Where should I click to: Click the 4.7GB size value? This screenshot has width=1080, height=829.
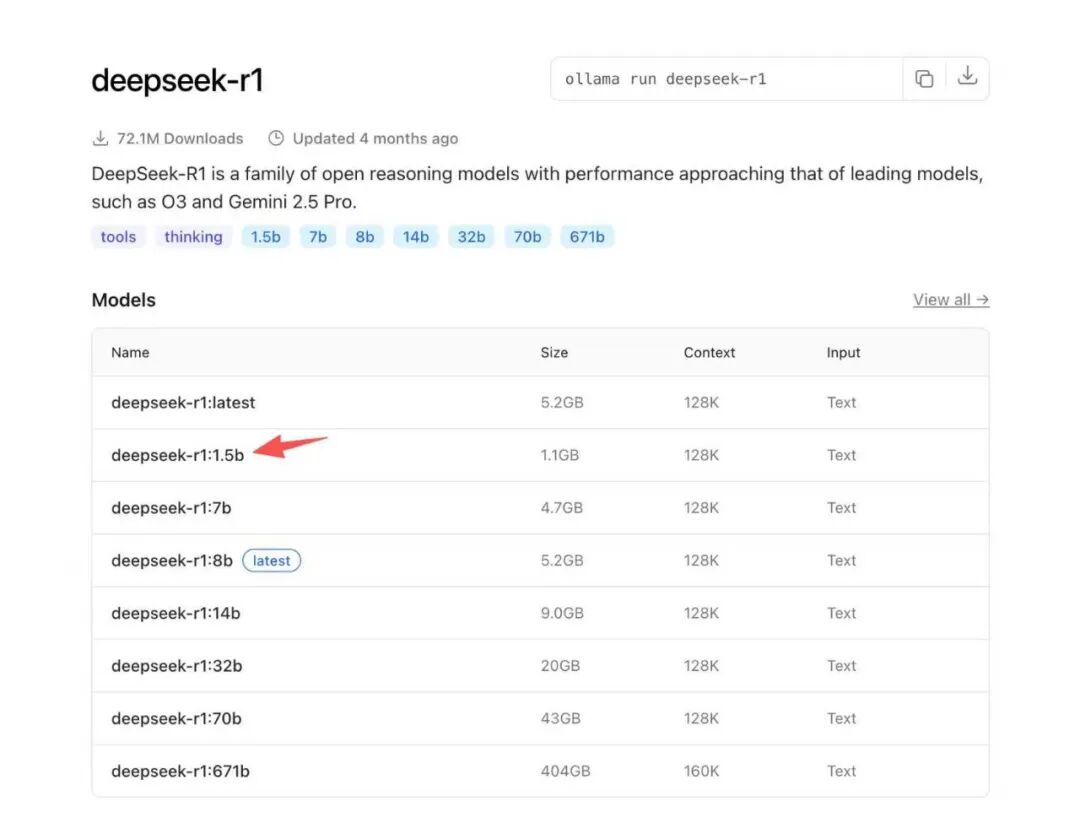(561, 508)
